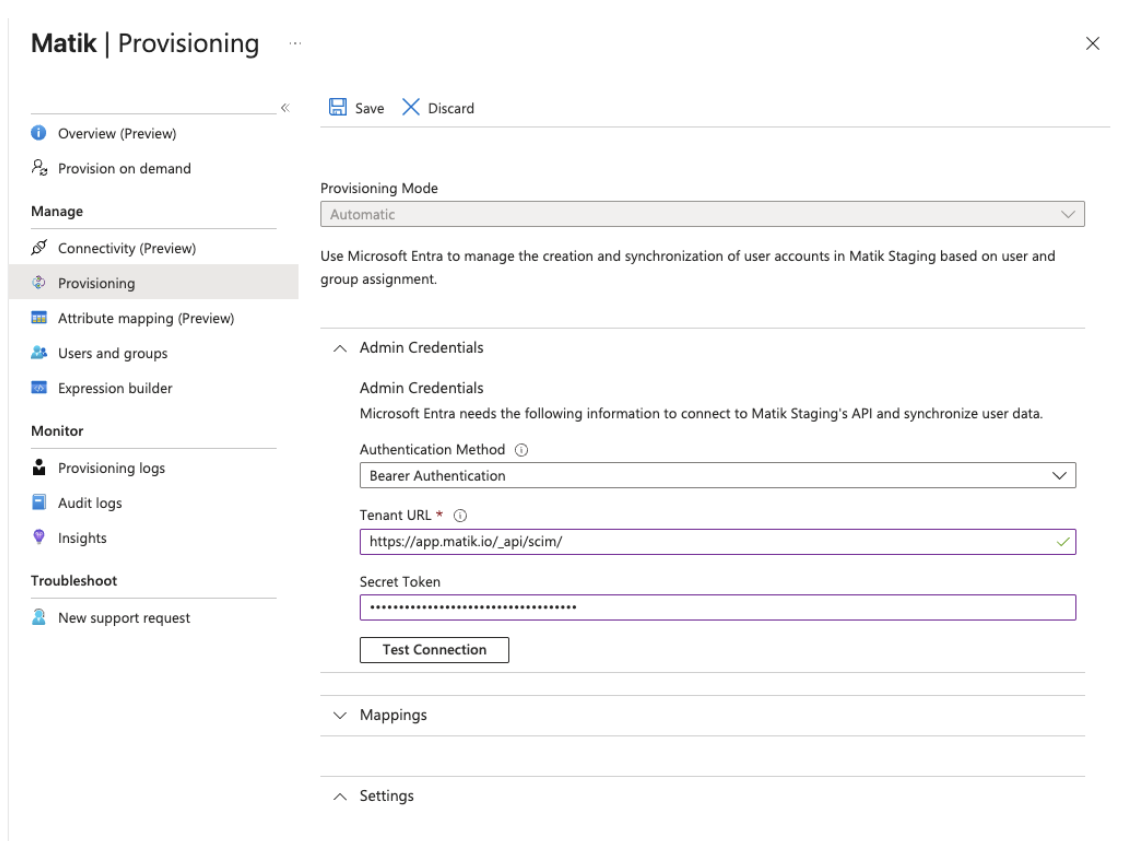Viewport: 1122px width, 858px height.
Task: Open New support request link
Action: coord(124,618)
